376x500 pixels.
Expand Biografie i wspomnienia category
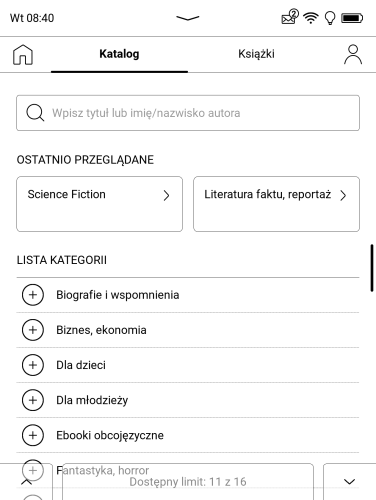33,295
